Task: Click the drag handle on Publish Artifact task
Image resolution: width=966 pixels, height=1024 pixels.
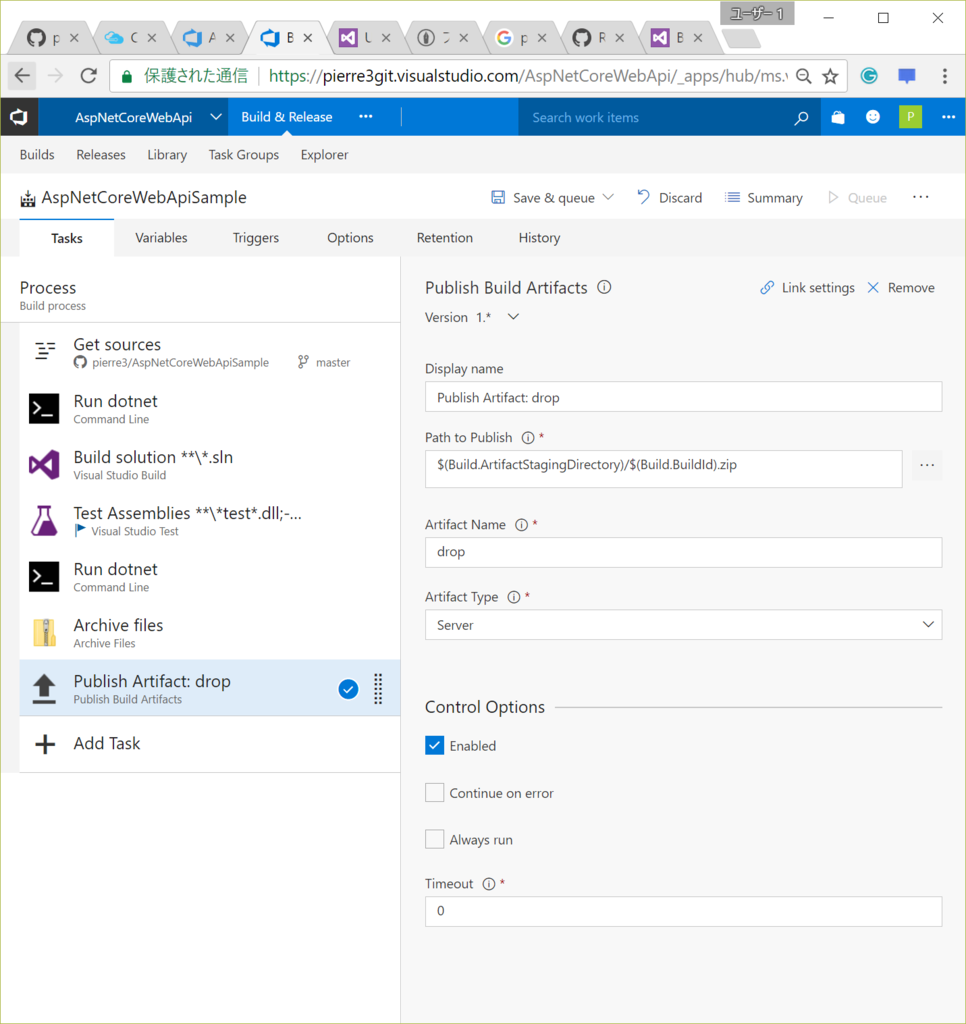Action: [x=378, y=688]
